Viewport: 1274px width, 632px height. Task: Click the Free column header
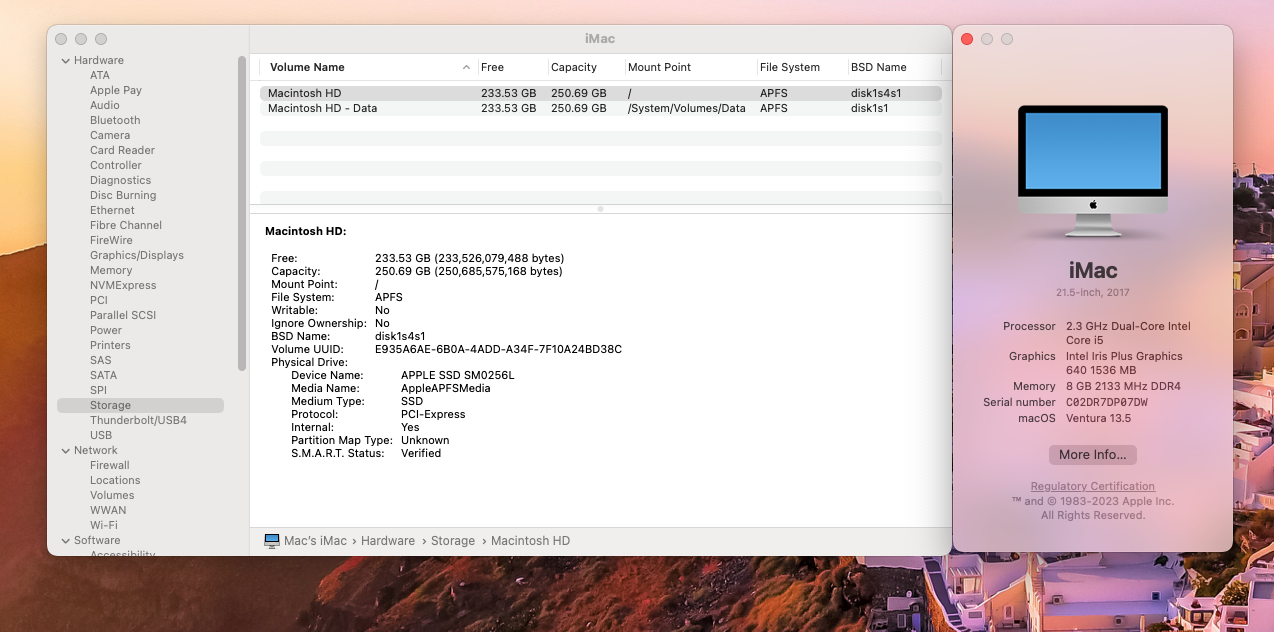492,68
